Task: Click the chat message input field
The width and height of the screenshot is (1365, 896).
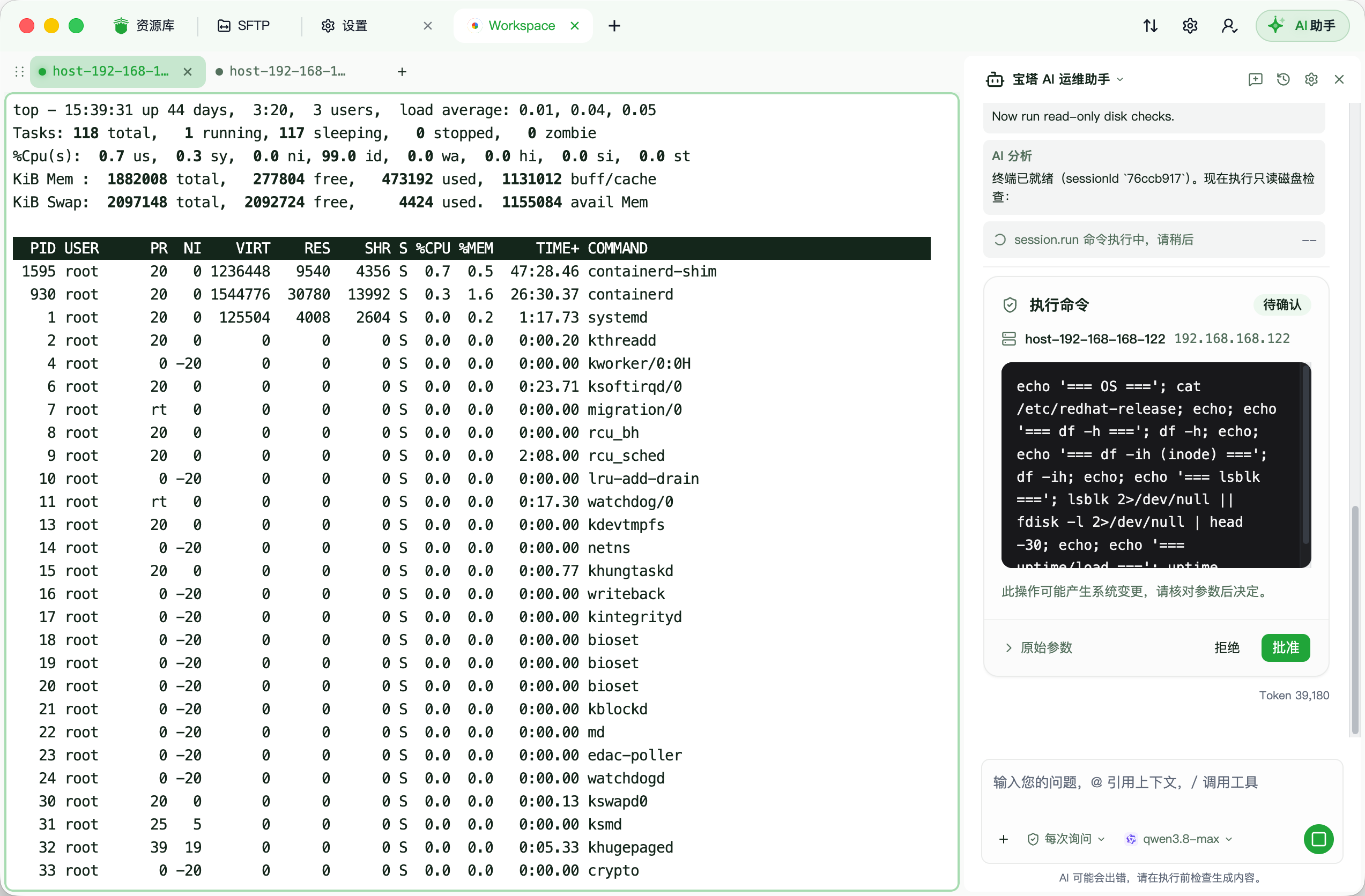Action: (x=1161, y=794)
